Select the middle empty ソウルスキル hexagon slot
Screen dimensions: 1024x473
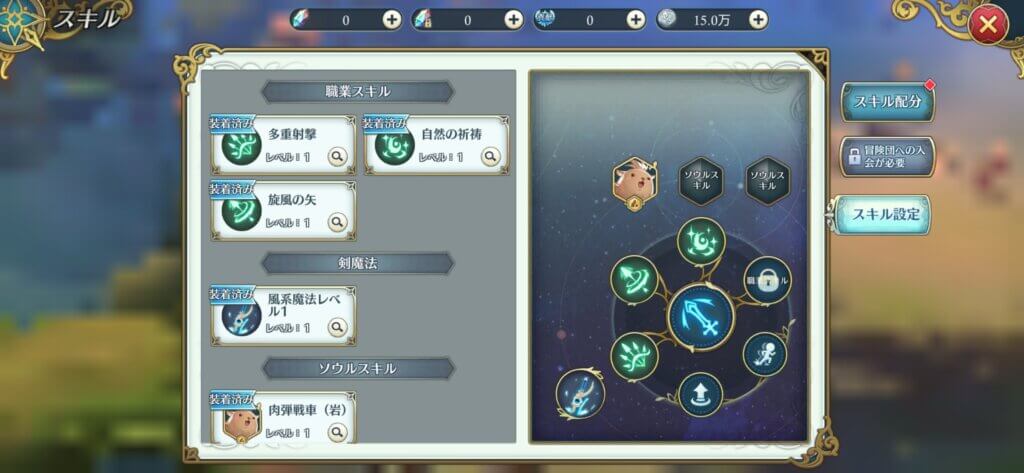(x=701, y=181)
